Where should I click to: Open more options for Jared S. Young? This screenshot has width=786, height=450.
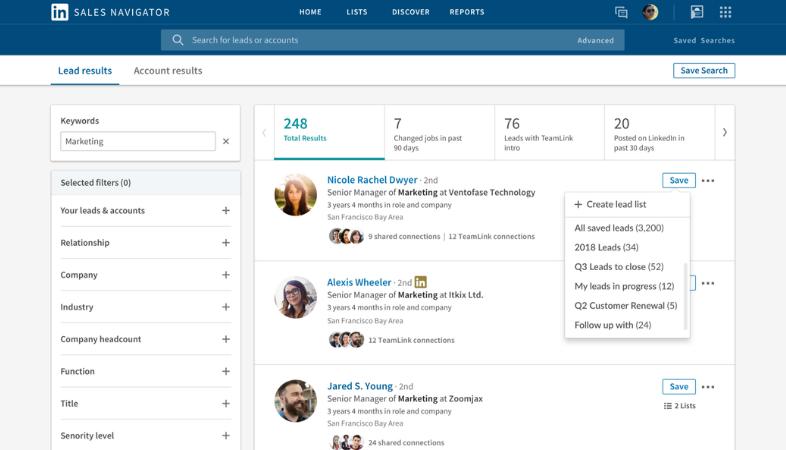[708, 387]
